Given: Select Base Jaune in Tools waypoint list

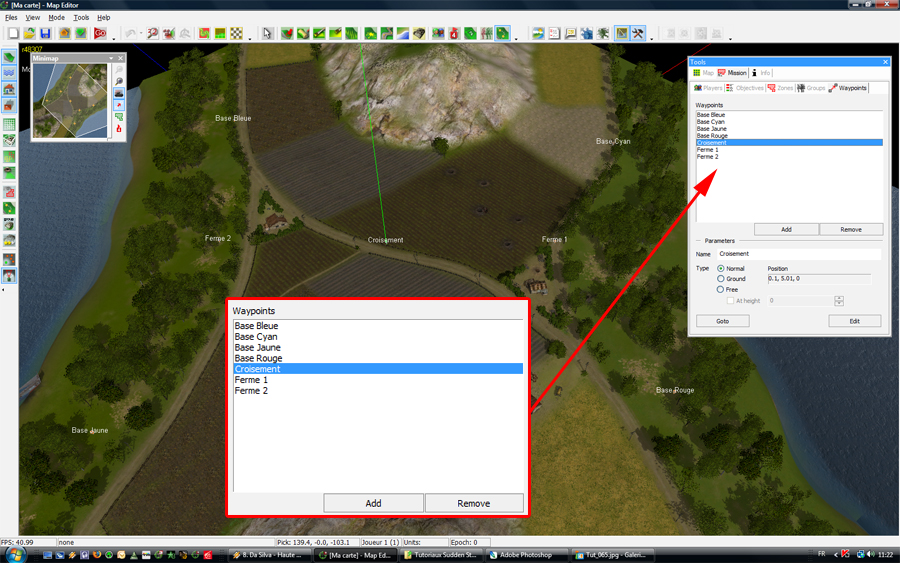Looking at the screenshot, I should (789, 129).
